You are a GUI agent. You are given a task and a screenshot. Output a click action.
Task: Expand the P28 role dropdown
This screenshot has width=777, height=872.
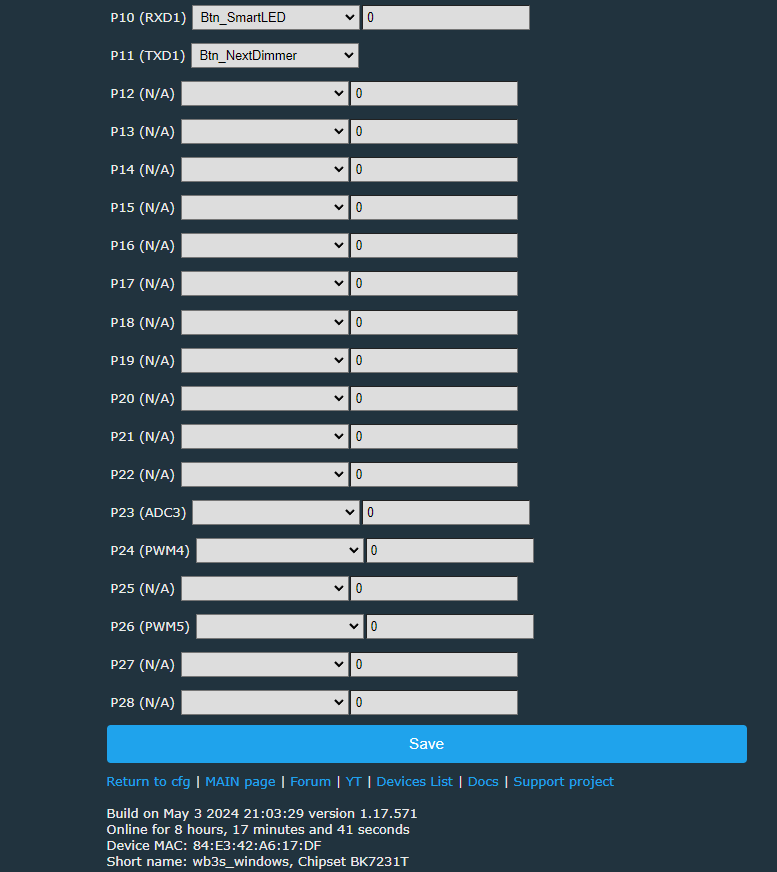pos(265,703)
